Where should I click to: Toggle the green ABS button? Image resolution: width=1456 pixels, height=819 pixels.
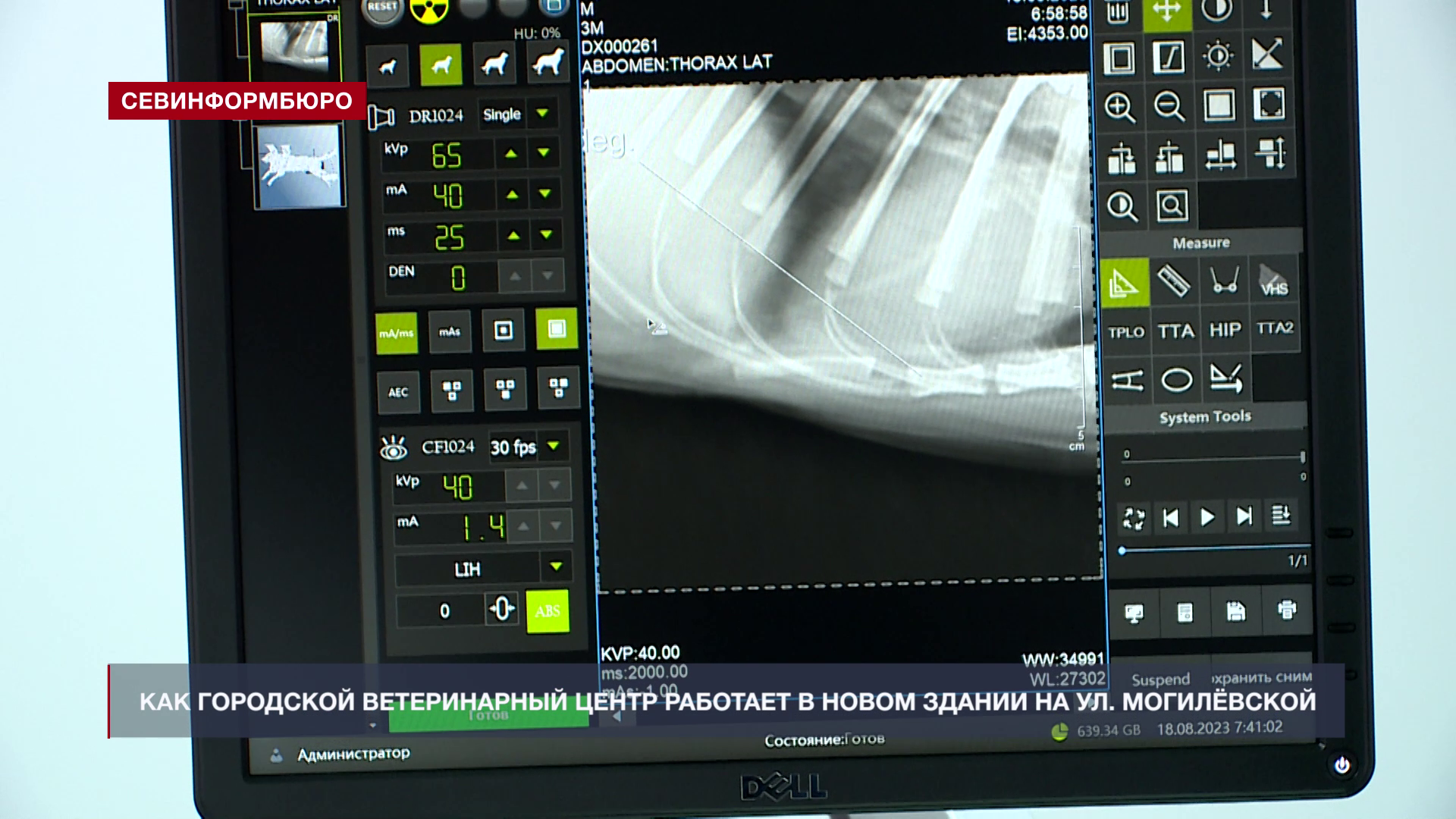coord(547,611)
